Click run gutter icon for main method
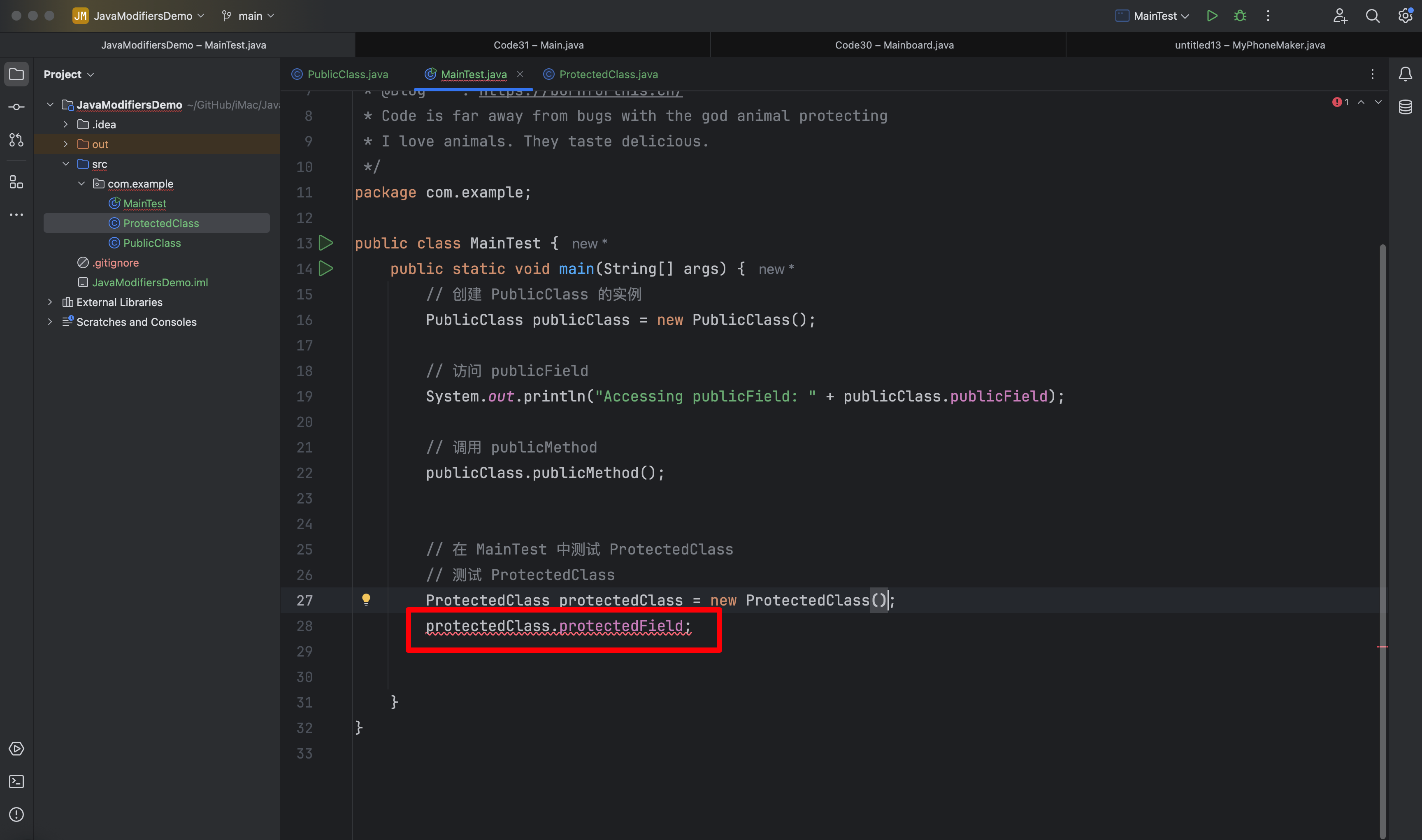This screenshot has height=840, width=1422. pos(325,268)
